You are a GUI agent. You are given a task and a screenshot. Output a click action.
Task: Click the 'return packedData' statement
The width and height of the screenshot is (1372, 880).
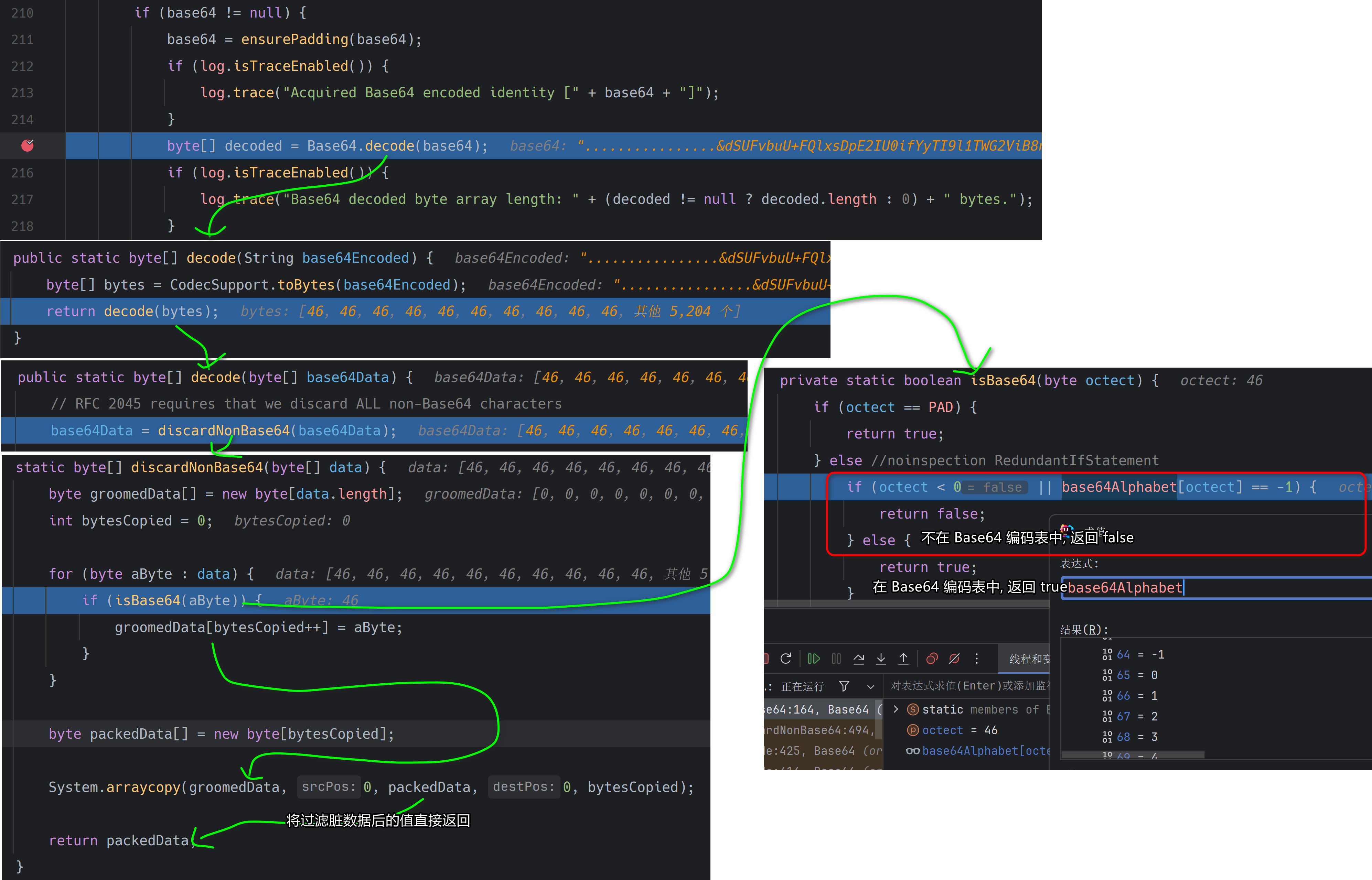tap(122, 840)
